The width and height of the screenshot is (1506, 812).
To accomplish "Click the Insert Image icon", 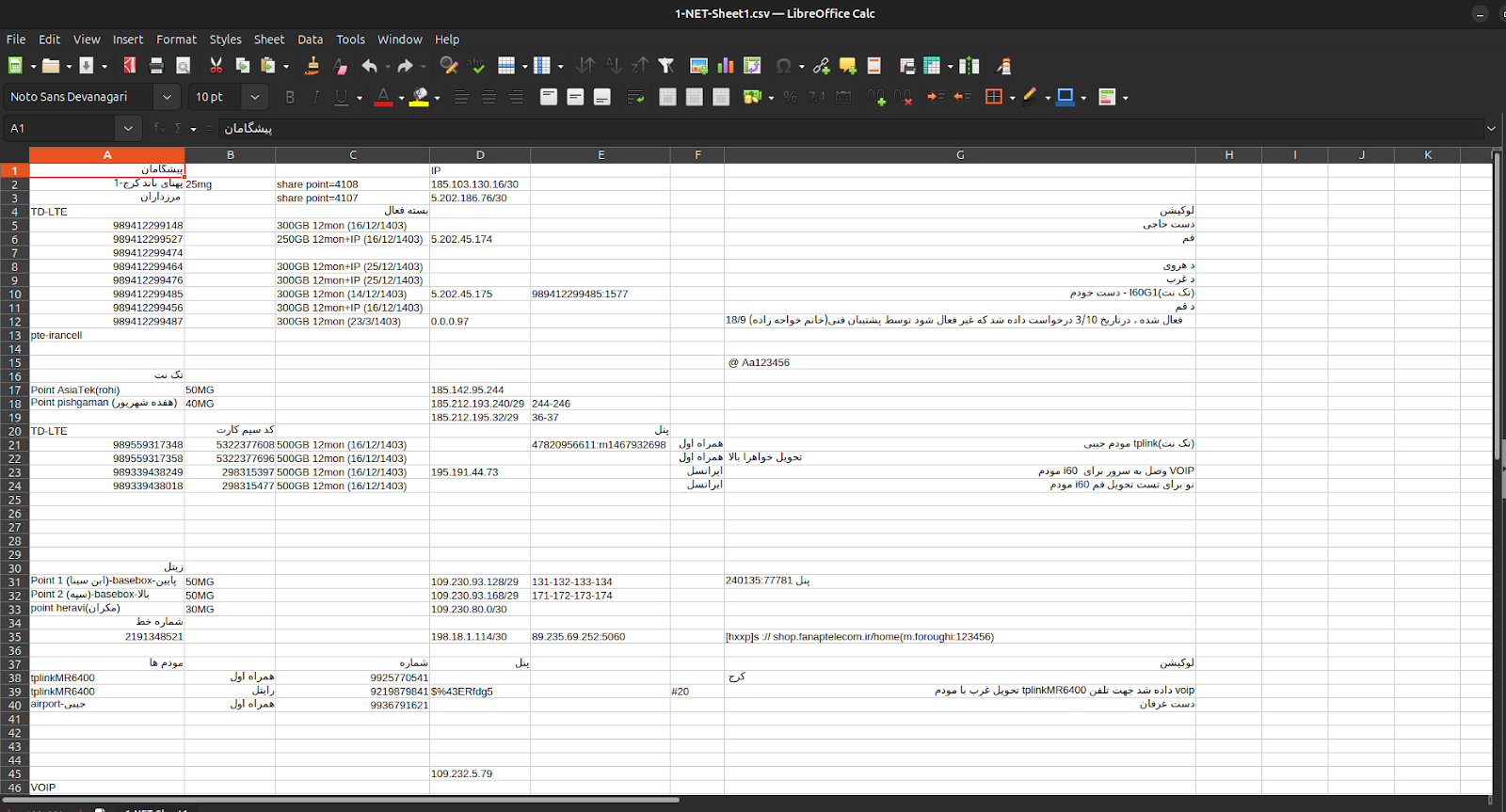I will [x=698, y=66].
